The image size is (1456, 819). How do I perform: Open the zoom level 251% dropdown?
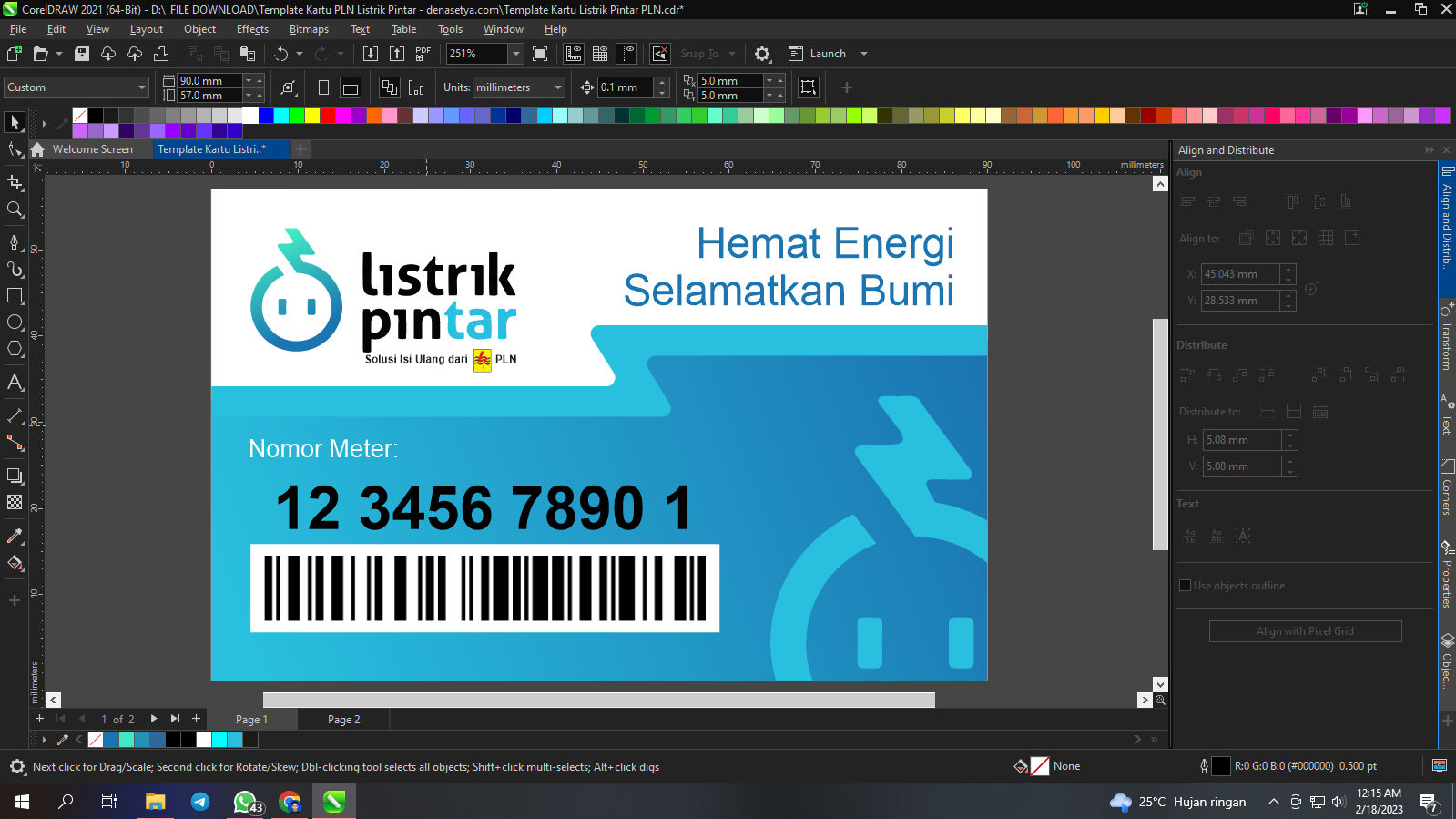pos(516,54)
